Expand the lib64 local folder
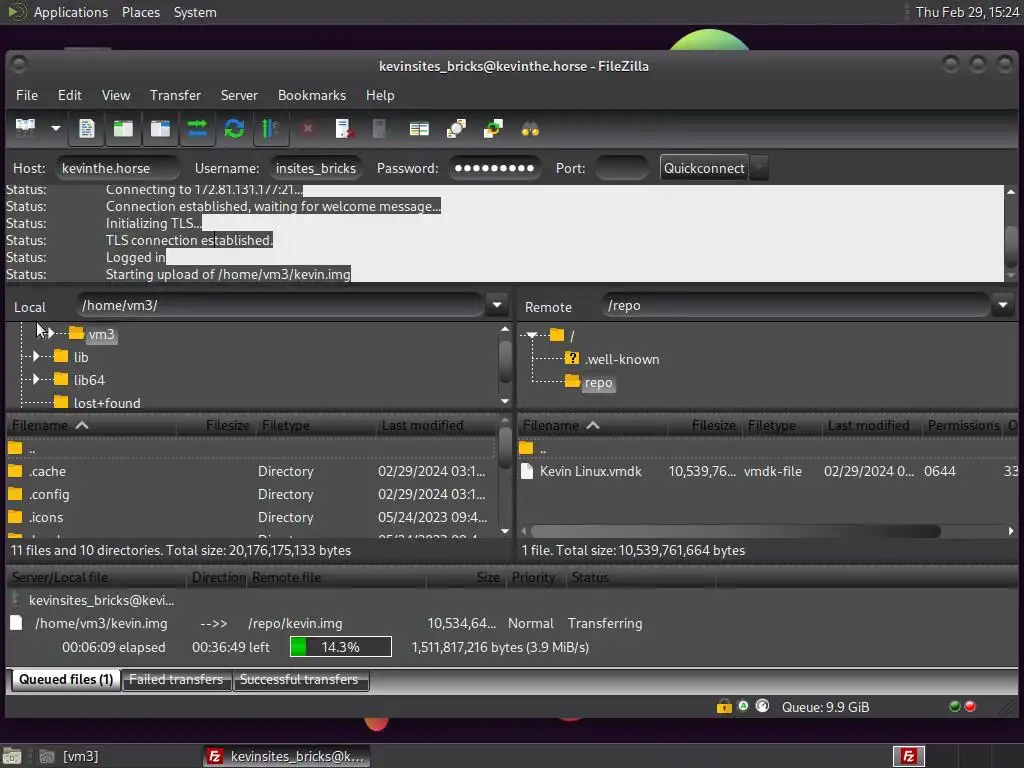Screen dimensions: 1024x768 click(36, 379)
